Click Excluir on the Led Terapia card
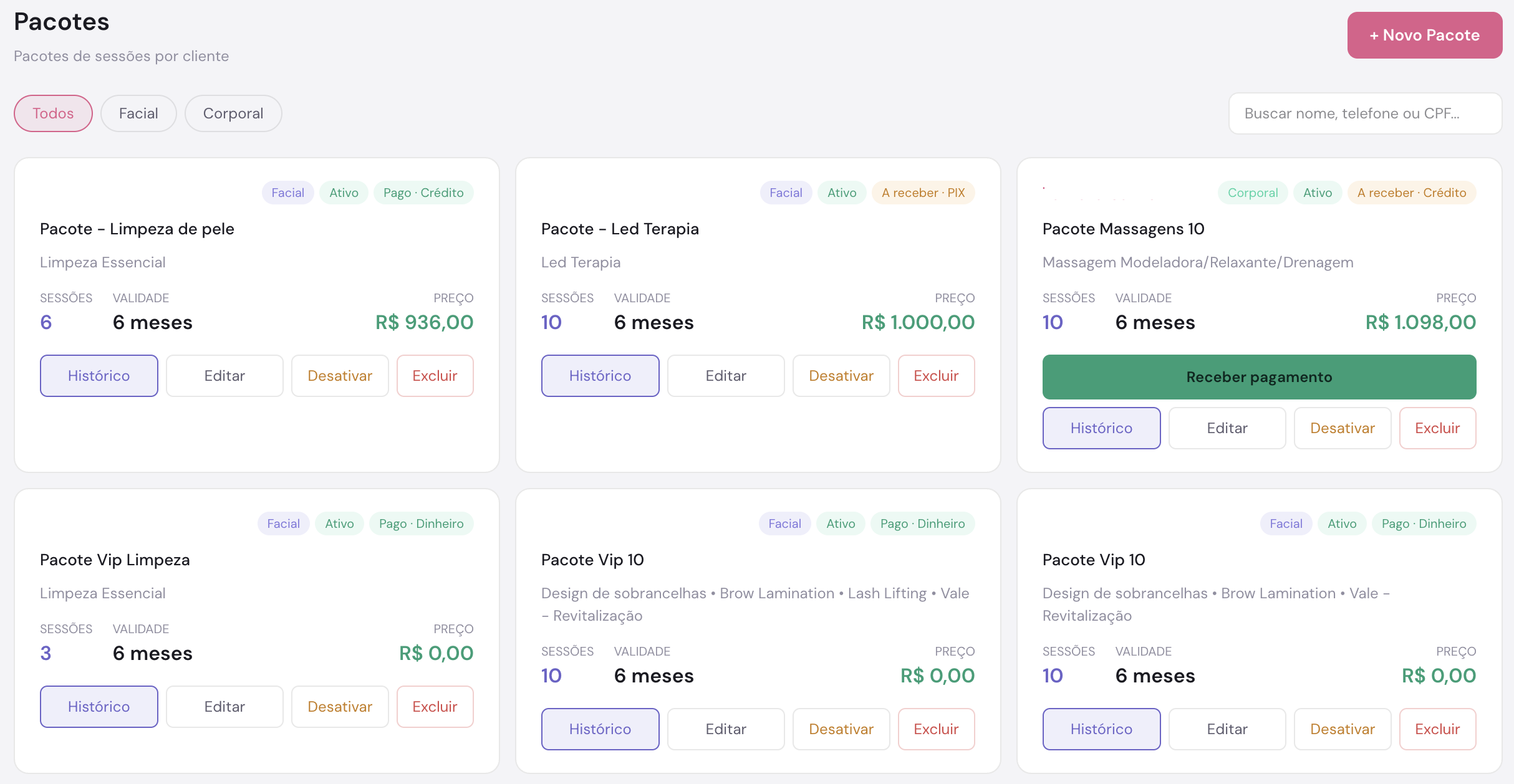 (937, 376)
